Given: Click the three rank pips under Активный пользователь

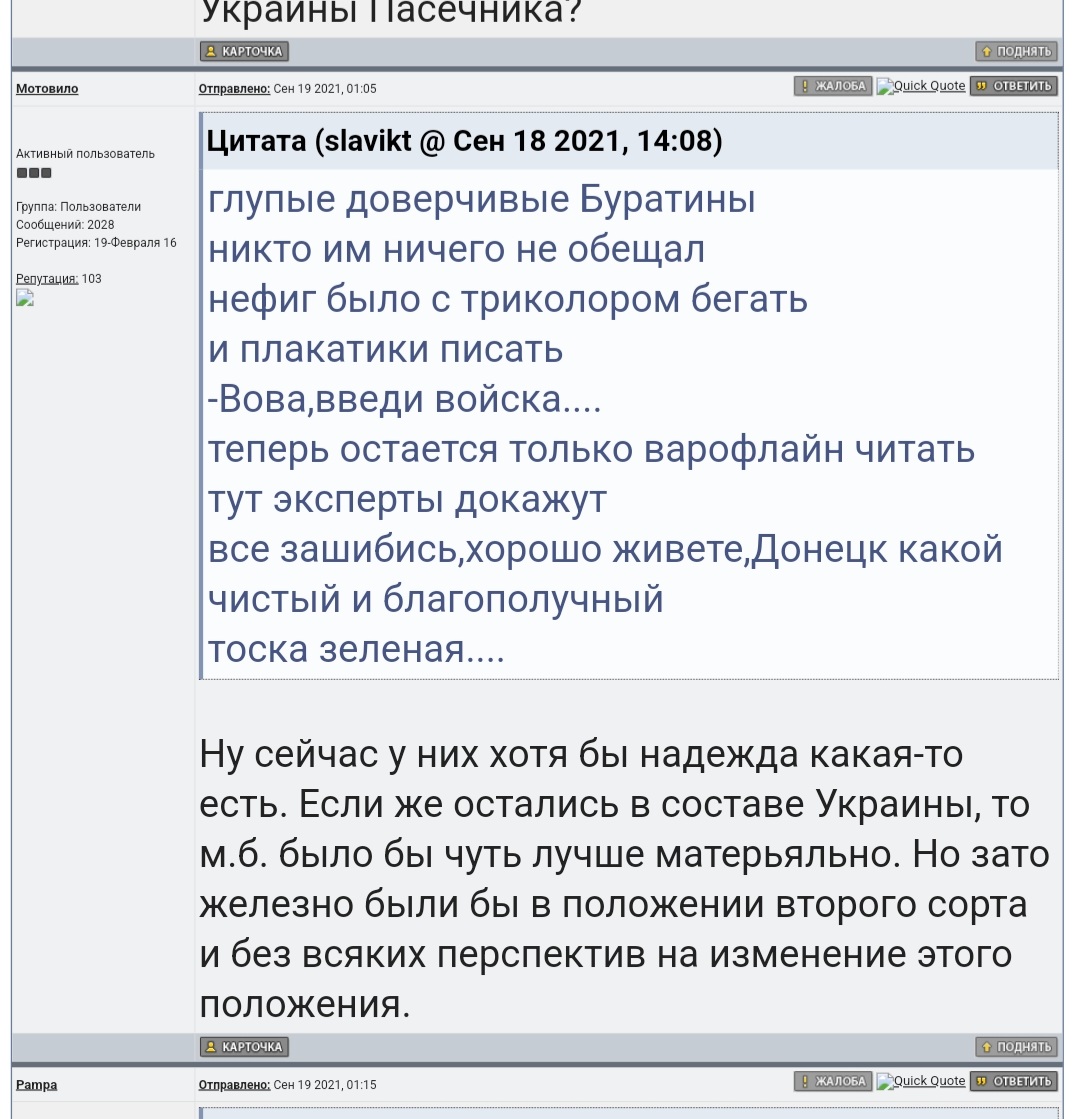Looking at the screenshot, I should tap(34, 173).
